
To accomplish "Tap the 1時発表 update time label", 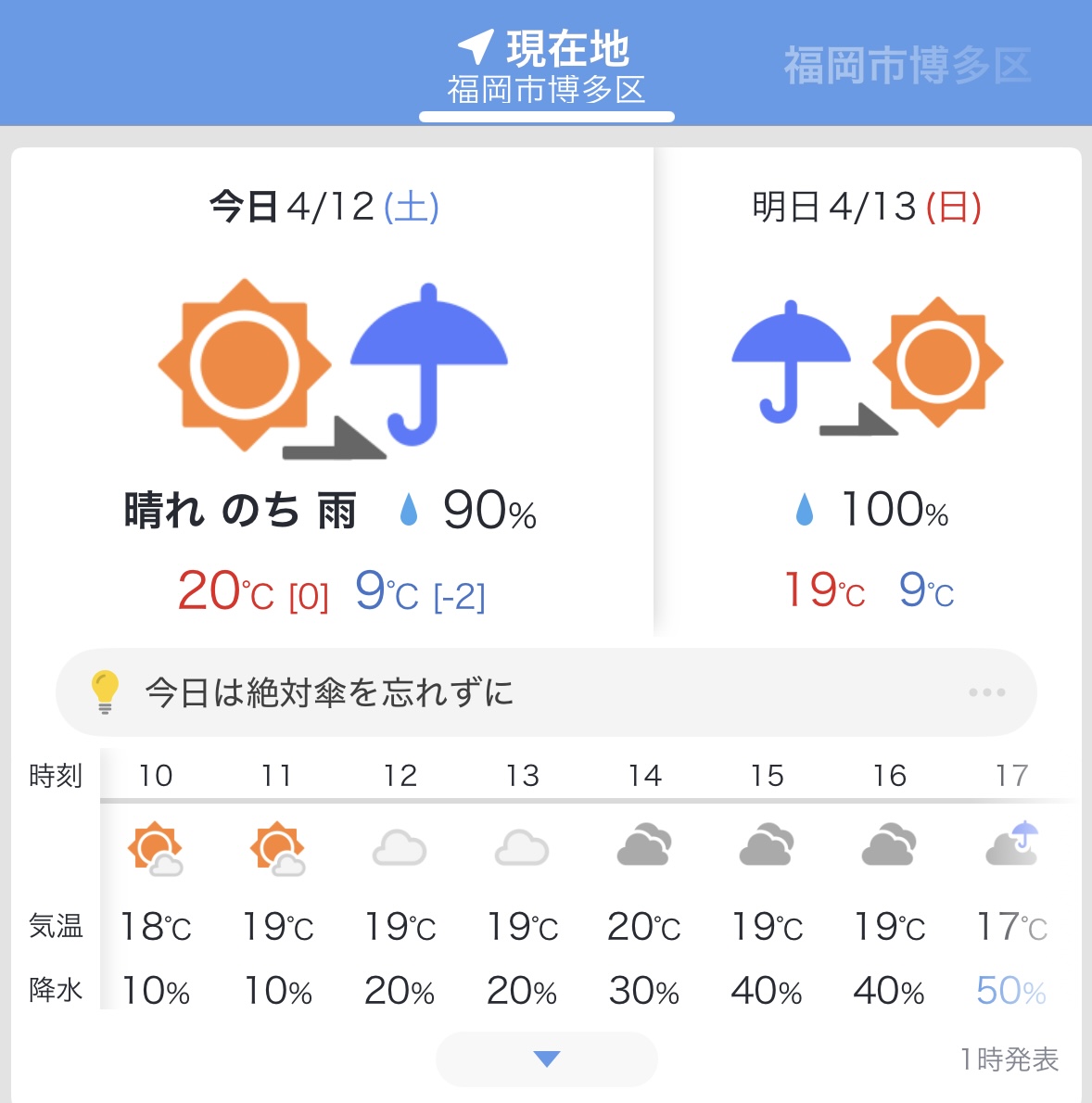I will point(1009,1059).
